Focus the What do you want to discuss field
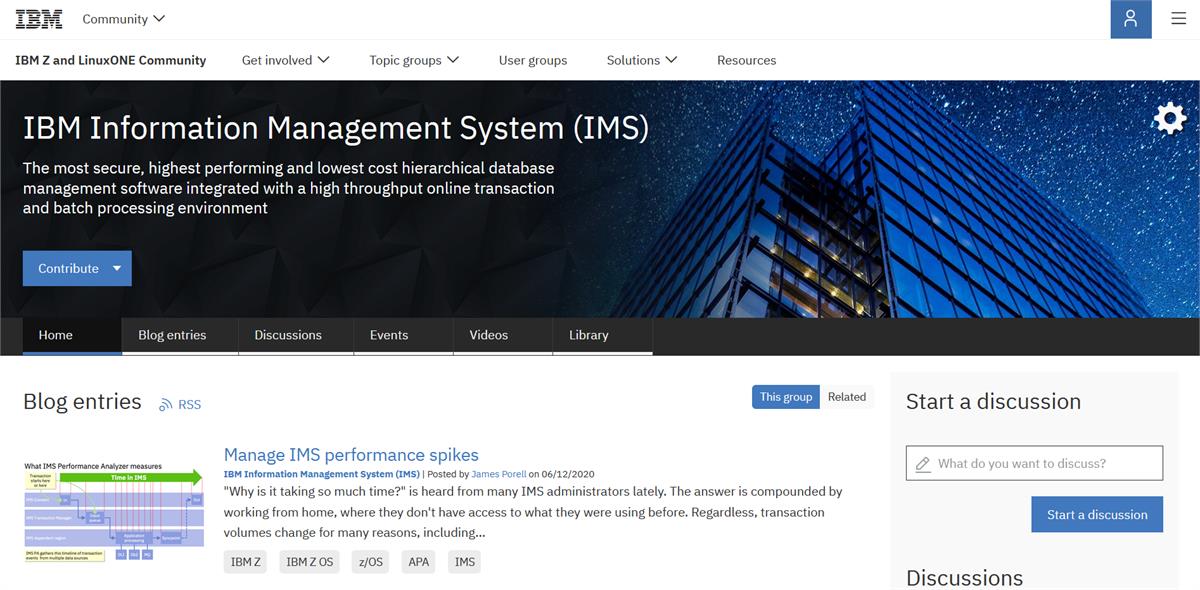Viewport: 1200px width, 590px height. point(1034,463)
